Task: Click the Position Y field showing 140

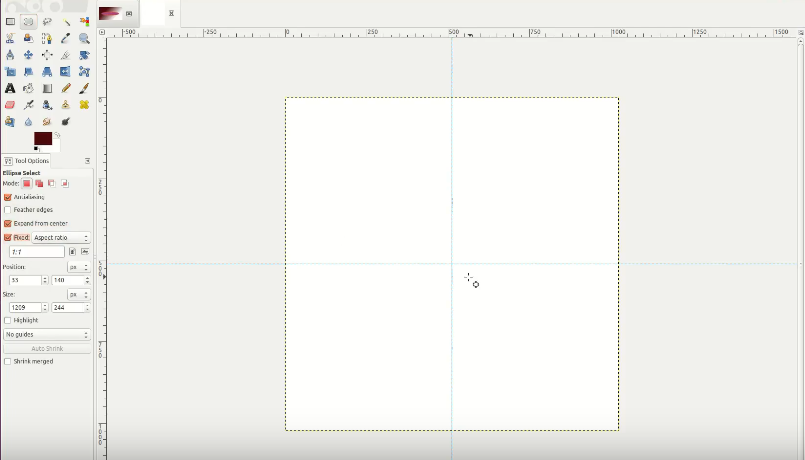Action: point(68,280)
